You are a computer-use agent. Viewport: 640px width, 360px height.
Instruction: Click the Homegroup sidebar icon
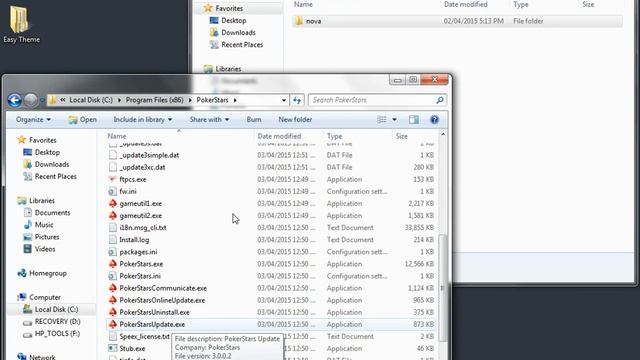(x=22, y=273)
